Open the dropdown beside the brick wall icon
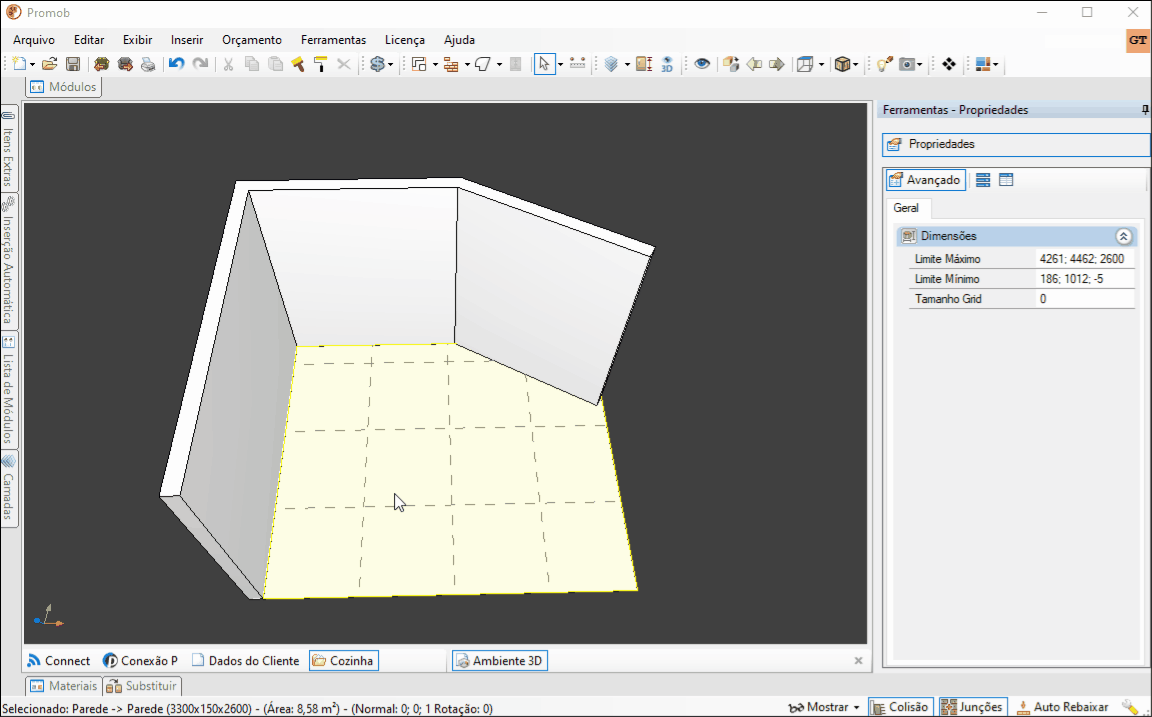 point(467,65)
